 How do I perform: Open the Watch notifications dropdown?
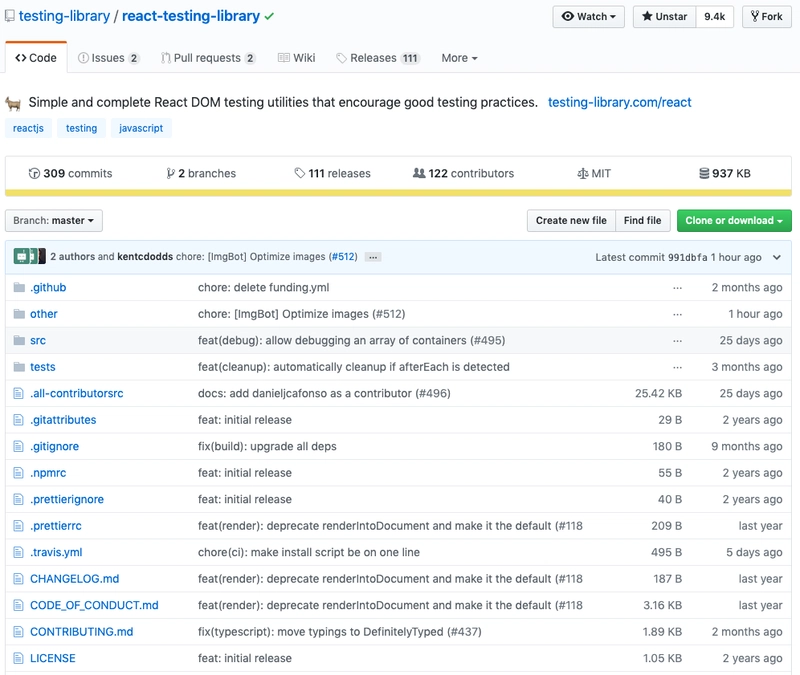point(588,17)
